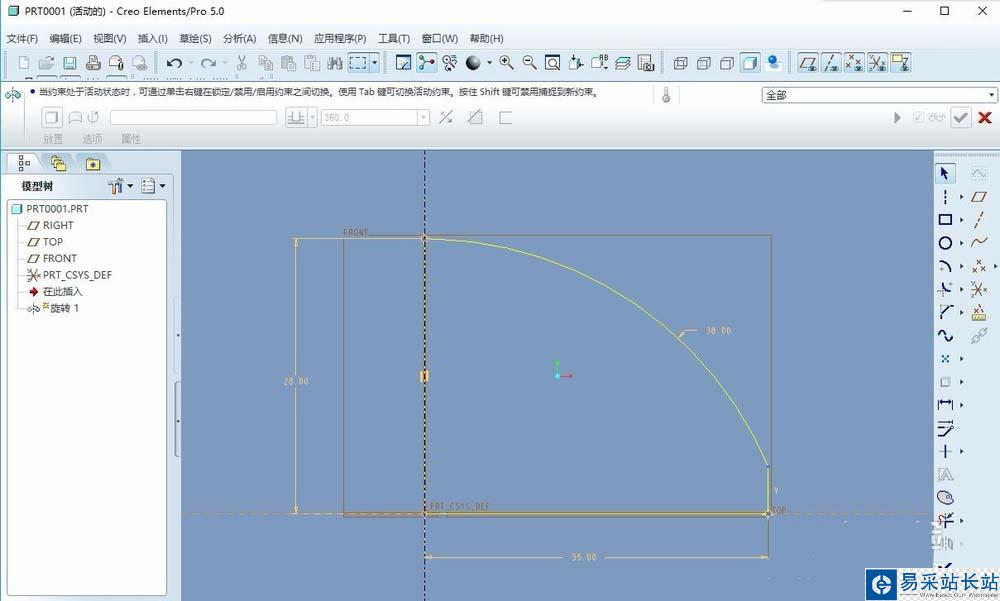
Task: Open model tree show dropdown arrow
Action: click(x=163, y=186)
